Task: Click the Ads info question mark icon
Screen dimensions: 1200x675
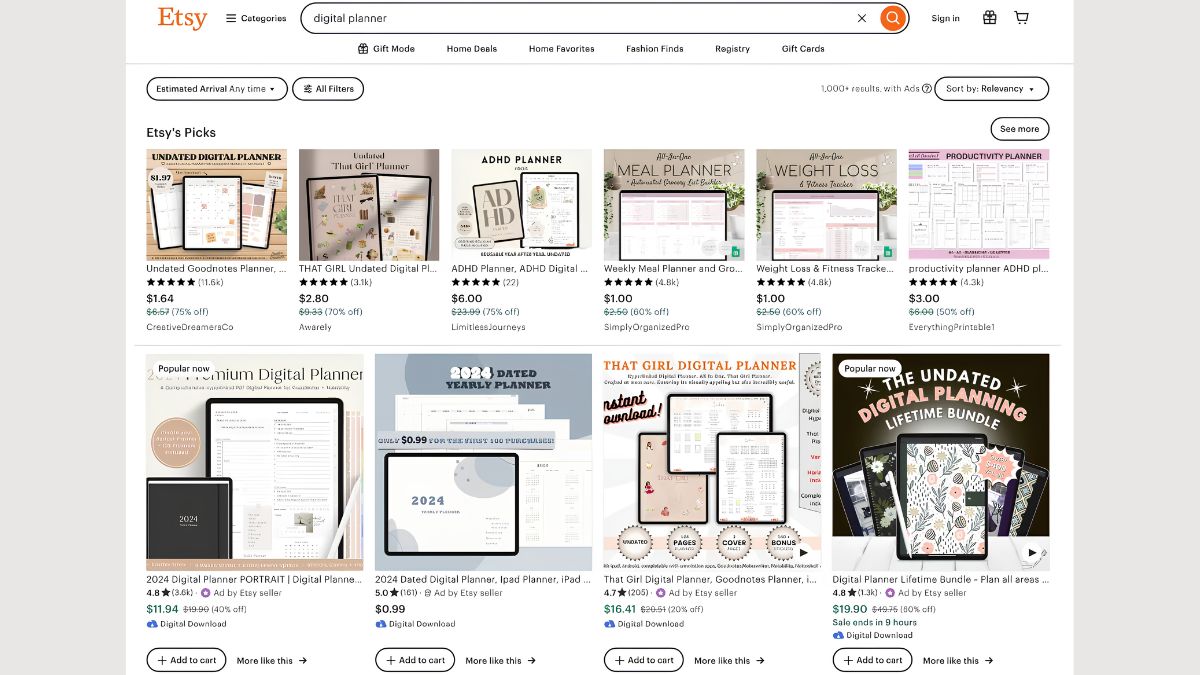Action: 927,89
